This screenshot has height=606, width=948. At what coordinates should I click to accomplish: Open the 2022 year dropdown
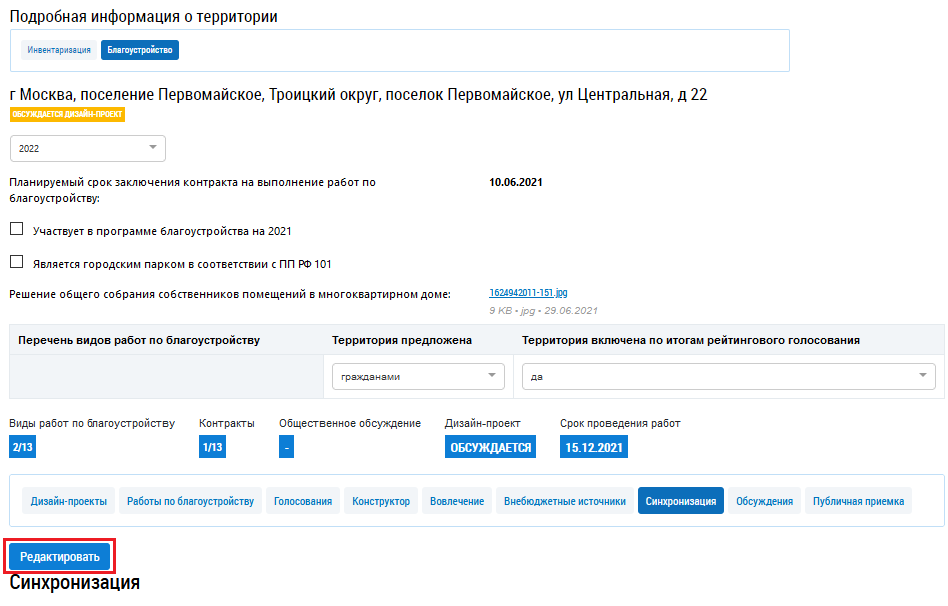pos(87,148)
